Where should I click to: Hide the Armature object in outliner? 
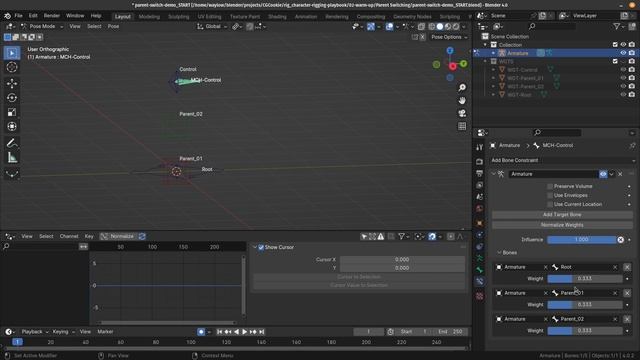pyautogui.click(x=623, y=53)
